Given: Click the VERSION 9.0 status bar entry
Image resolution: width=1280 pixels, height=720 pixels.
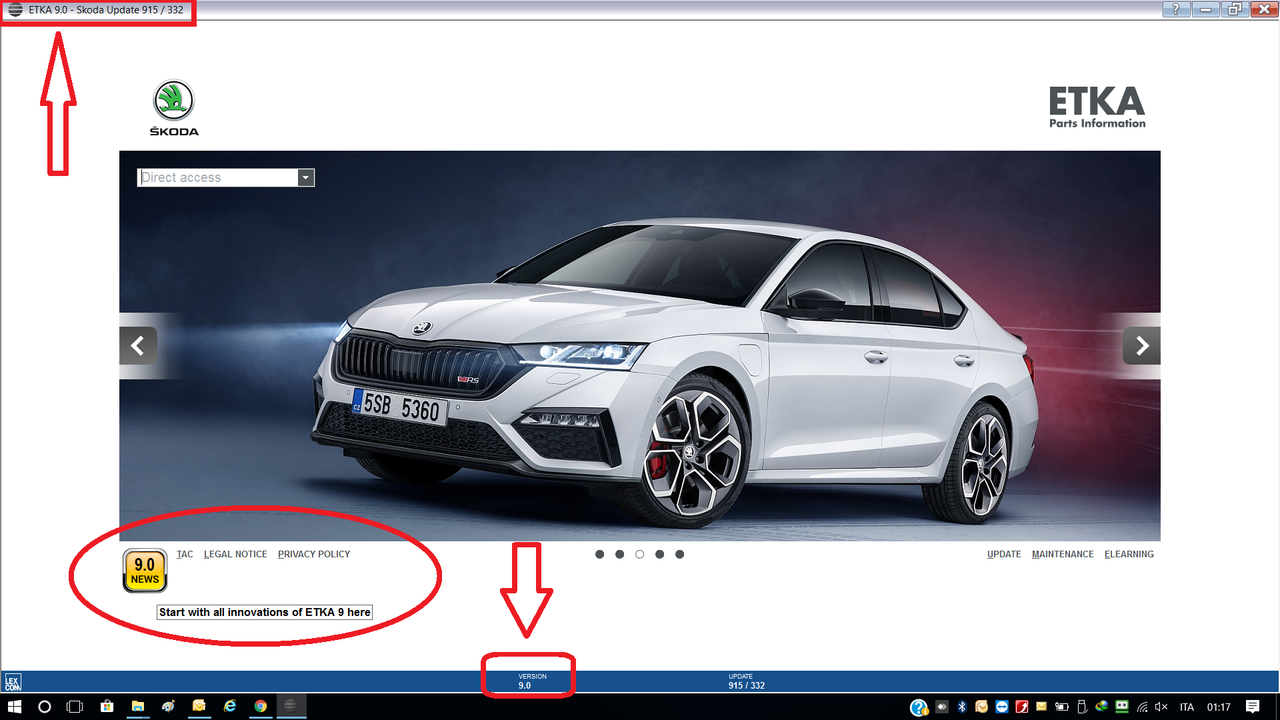Looking at the screenshot, I should (532, 681).
